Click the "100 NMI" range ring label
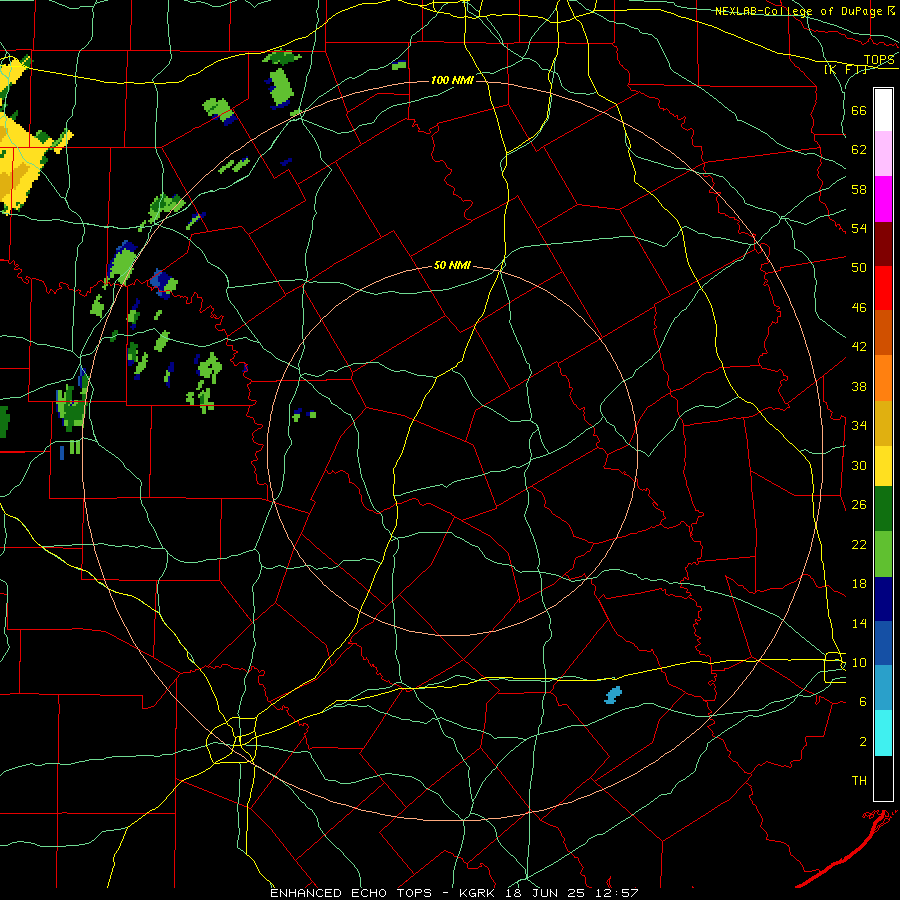This screenshot has width=900, height=900. (x=452, y=80)
